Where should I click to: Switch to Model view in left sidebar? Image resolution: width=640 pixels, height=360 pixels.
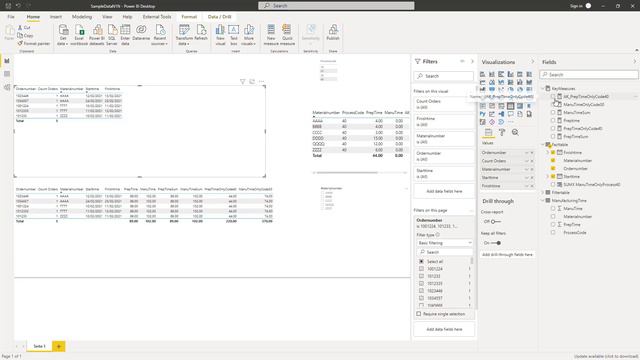click(7, 87)
